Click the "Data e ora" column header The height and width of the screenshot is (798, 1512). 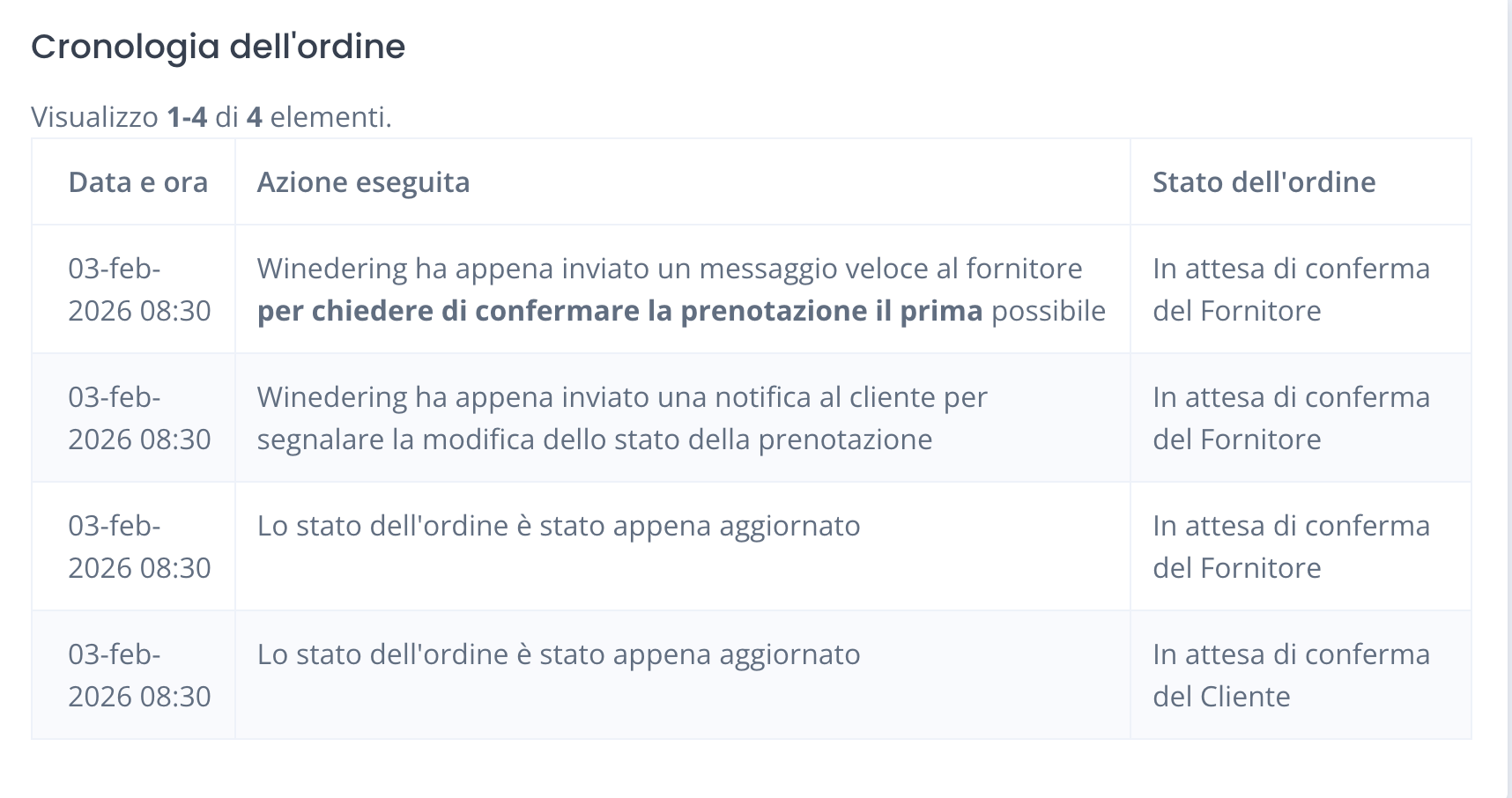[138, 182]
